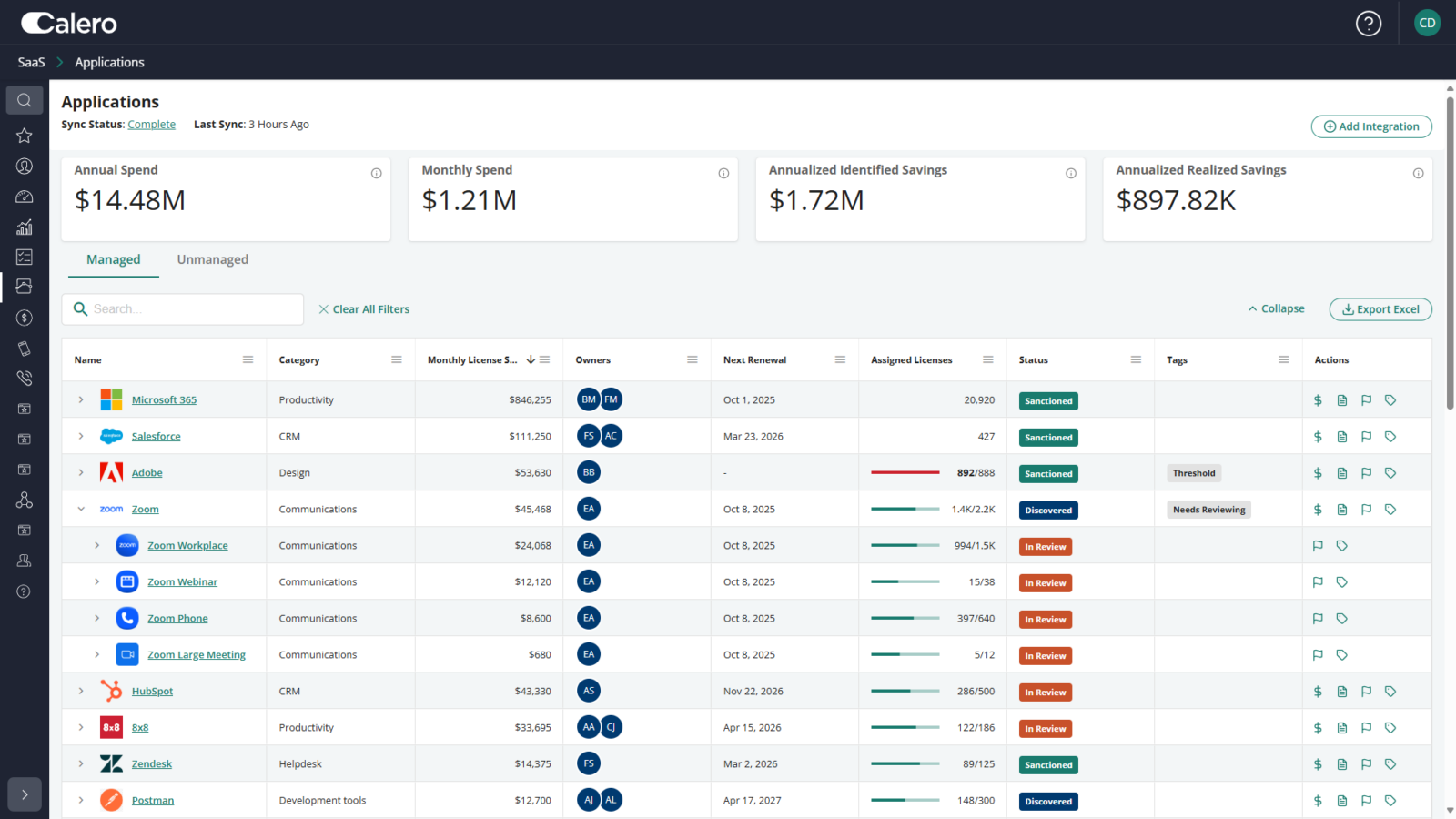Collapse the Zoom application row
1456x819 pixels.
(80, 509)
